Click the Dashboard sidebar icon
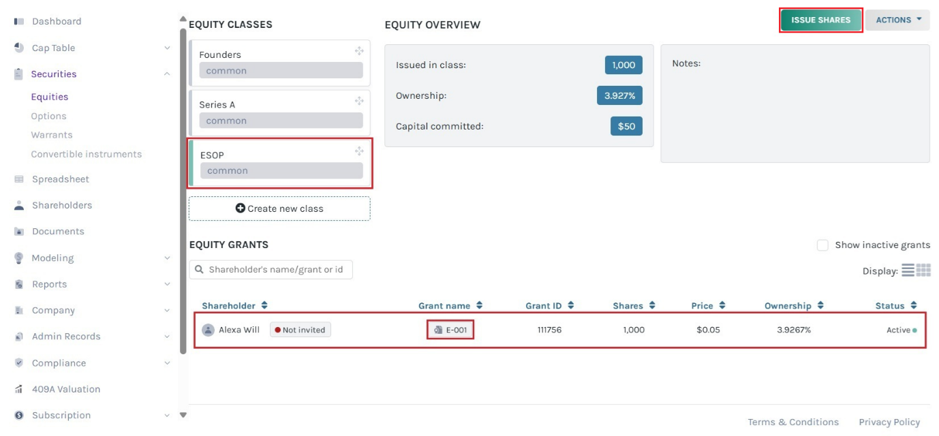Viewport: 939px width, 436px height. [x=19, y=22]
